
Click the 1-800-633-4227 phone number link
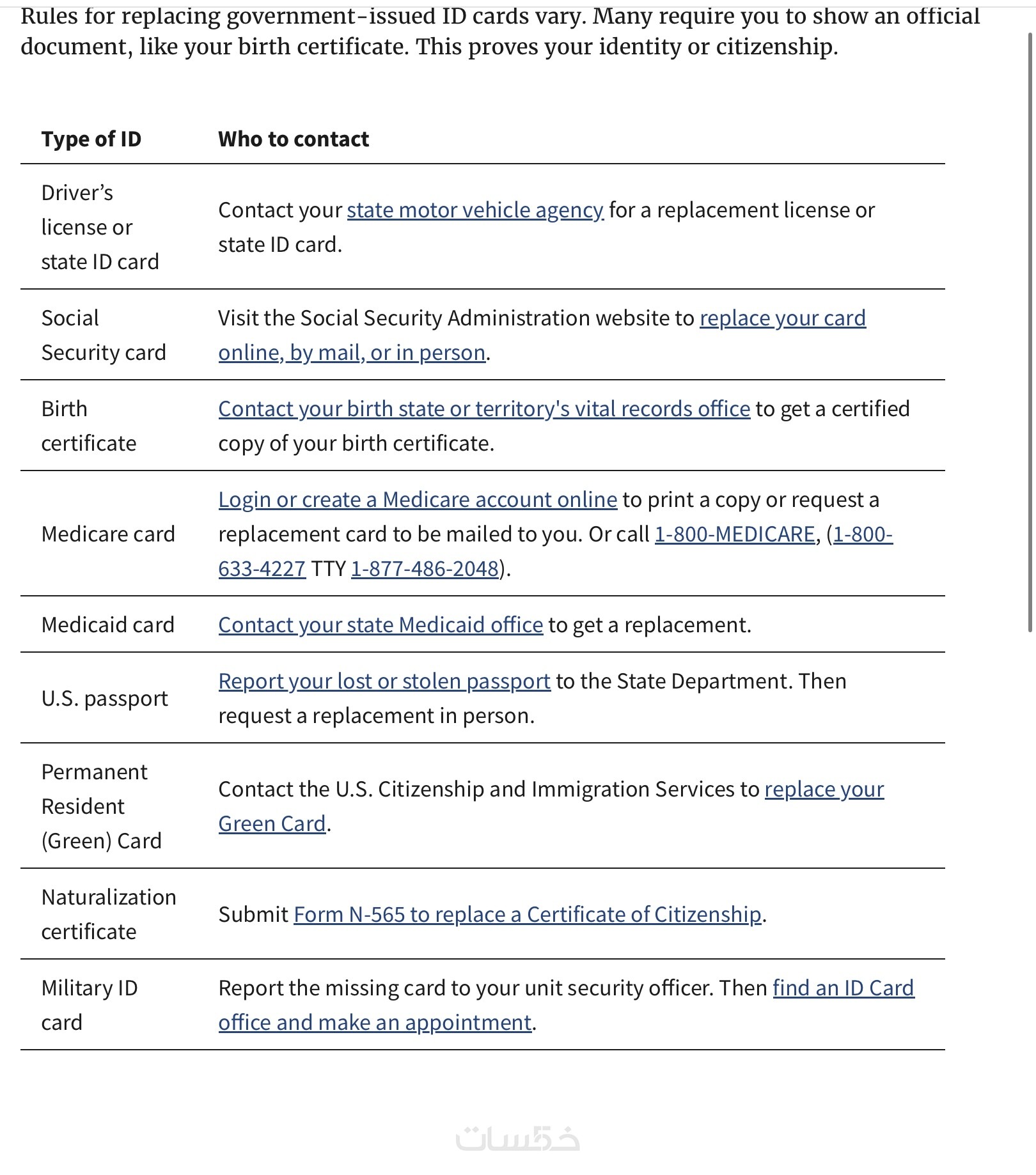point(262,569)
